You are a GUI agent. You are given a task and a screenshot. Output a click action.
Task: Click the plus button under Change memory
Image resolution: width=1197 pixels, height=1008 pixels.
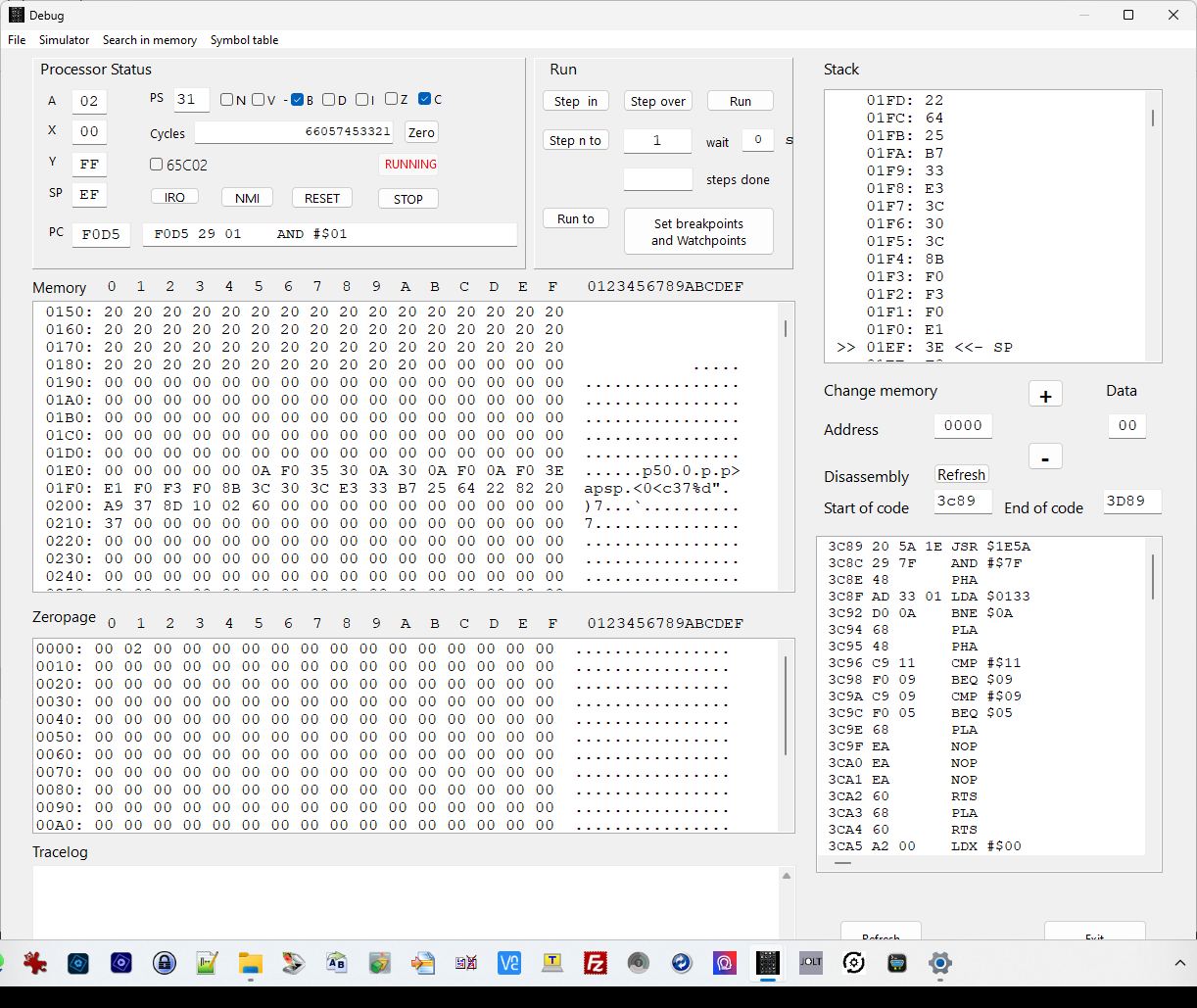(1045, 395)
